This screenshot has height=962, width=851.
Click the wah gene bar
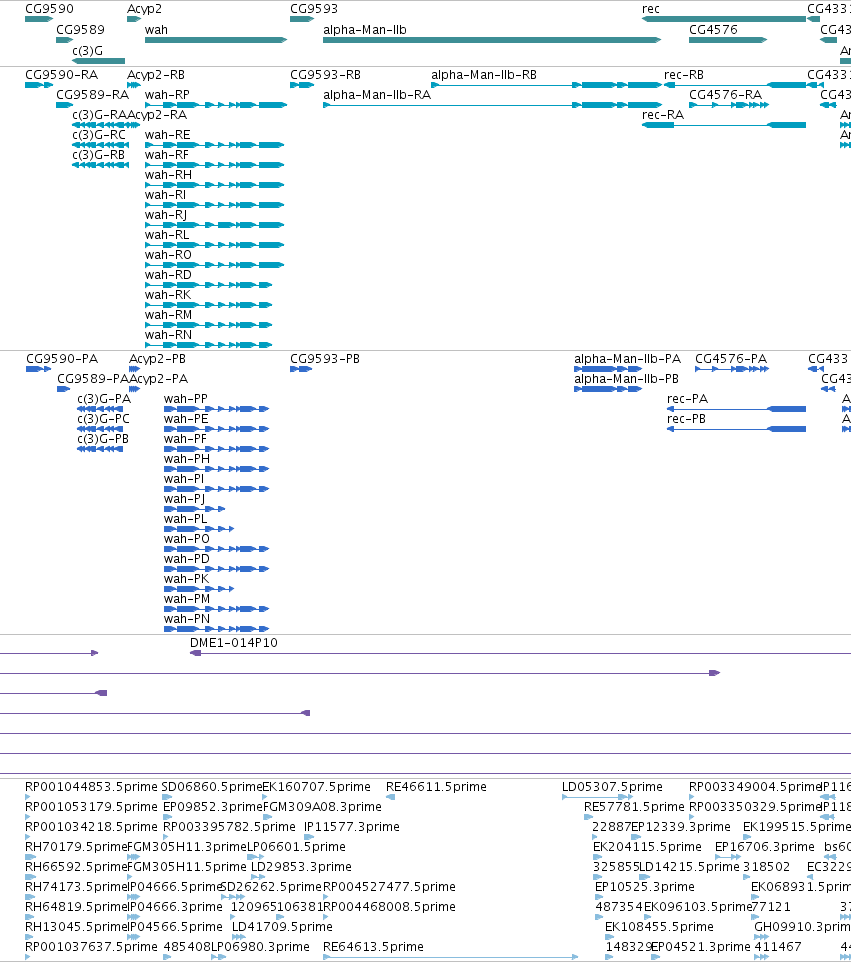point(216,40)
